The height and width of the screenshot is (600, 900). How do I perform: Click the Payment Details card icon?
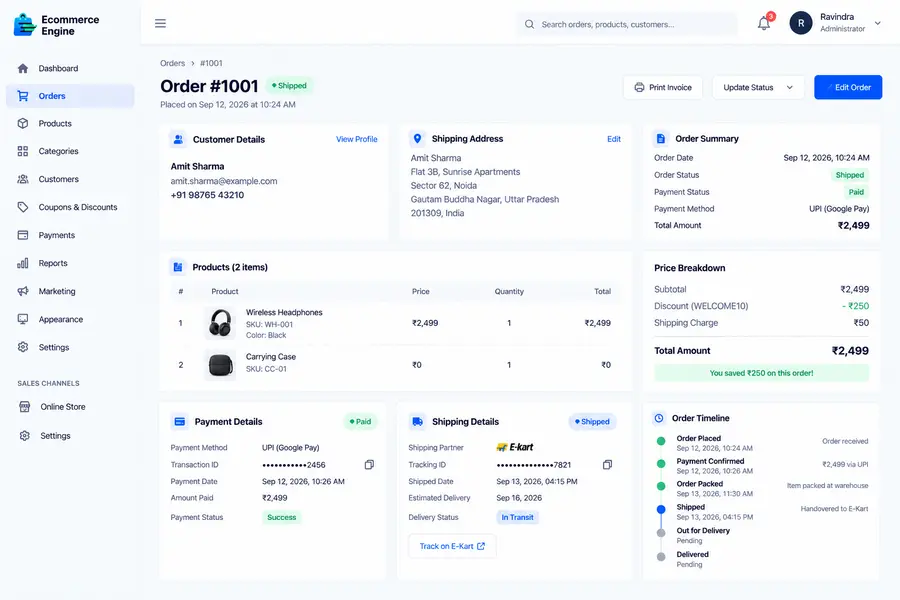[x=180, y=421]
